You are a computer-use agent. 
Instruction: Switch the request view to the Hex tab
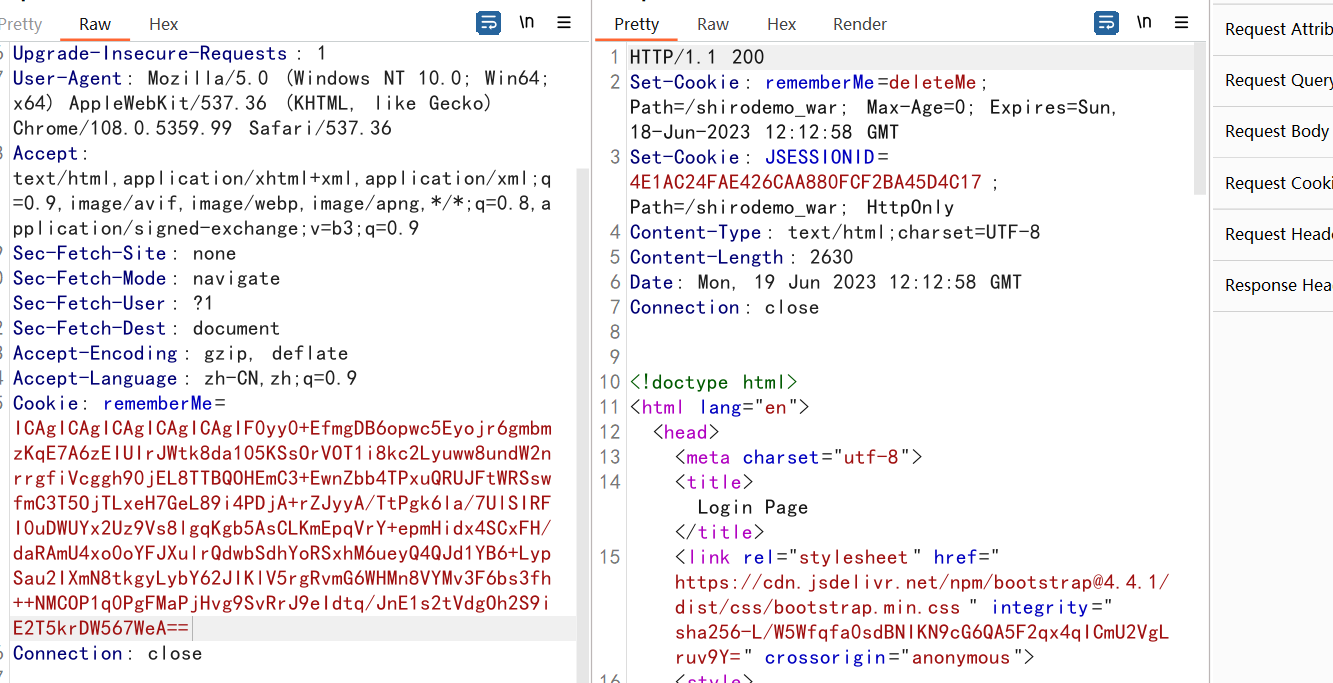tap(164, 24)
